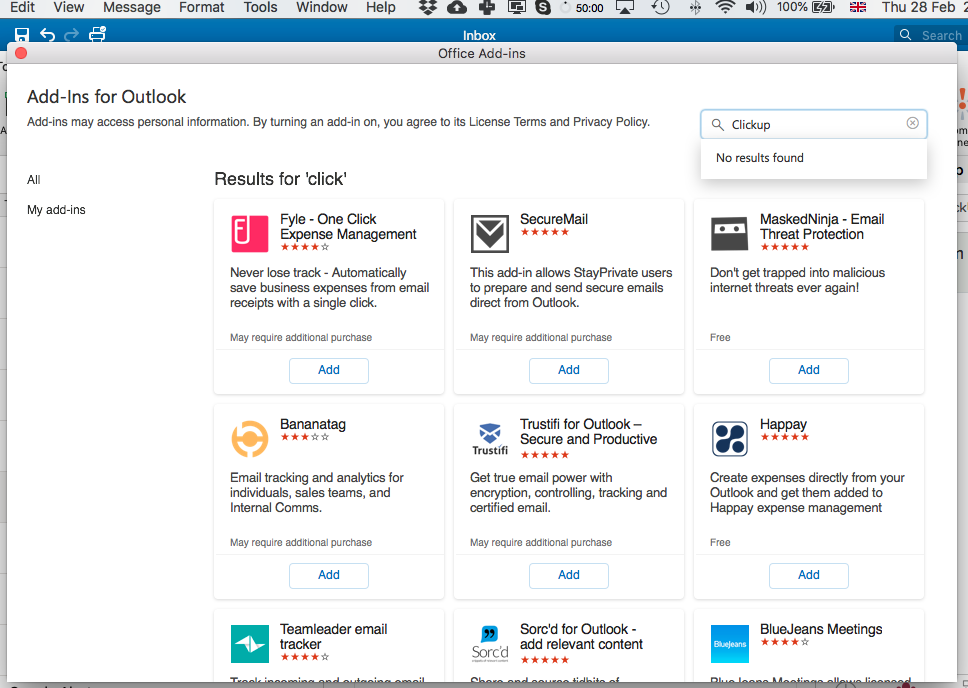Open Dropbox menu bar icon

pos(427,7)
